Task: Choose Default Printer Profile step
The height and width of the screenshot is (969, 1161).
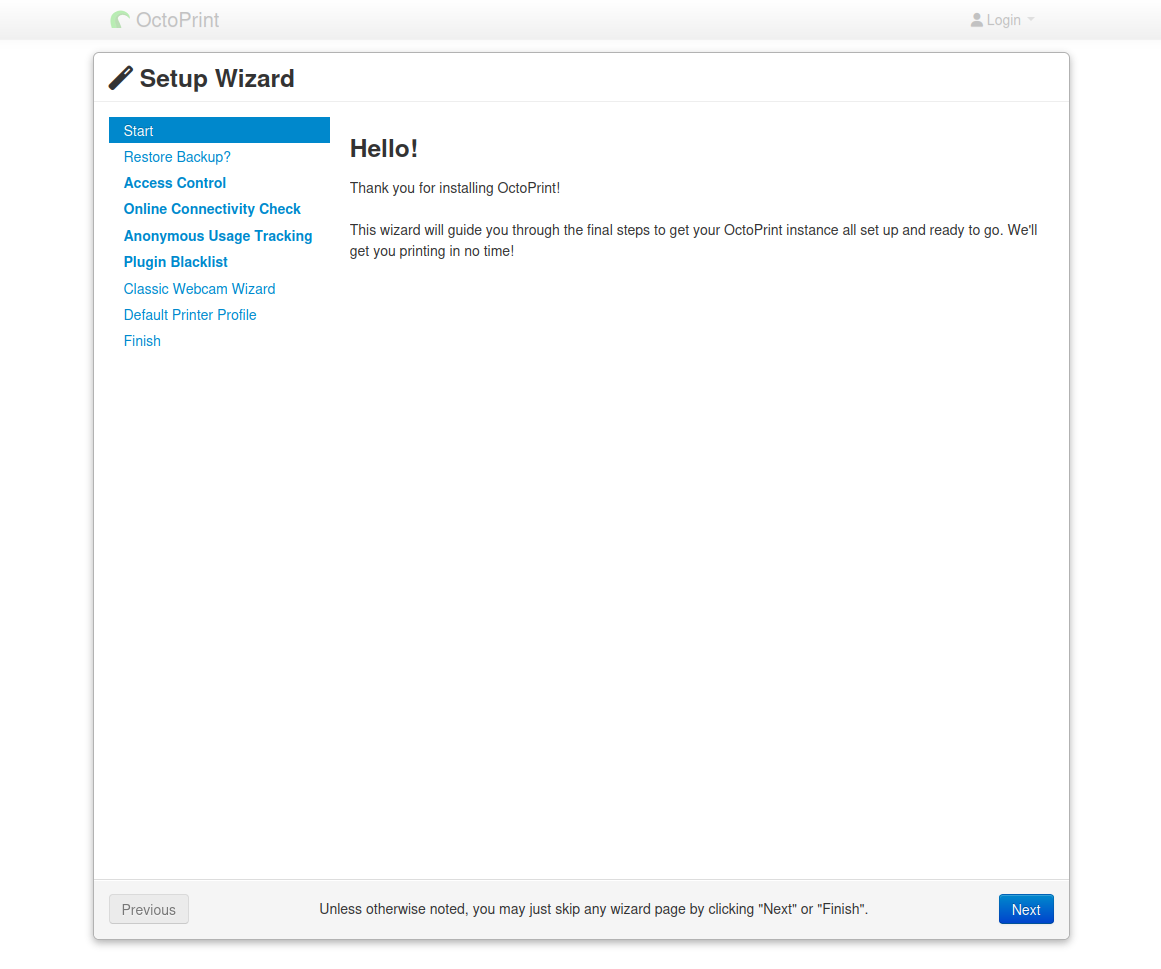Action: coord(190,315)
